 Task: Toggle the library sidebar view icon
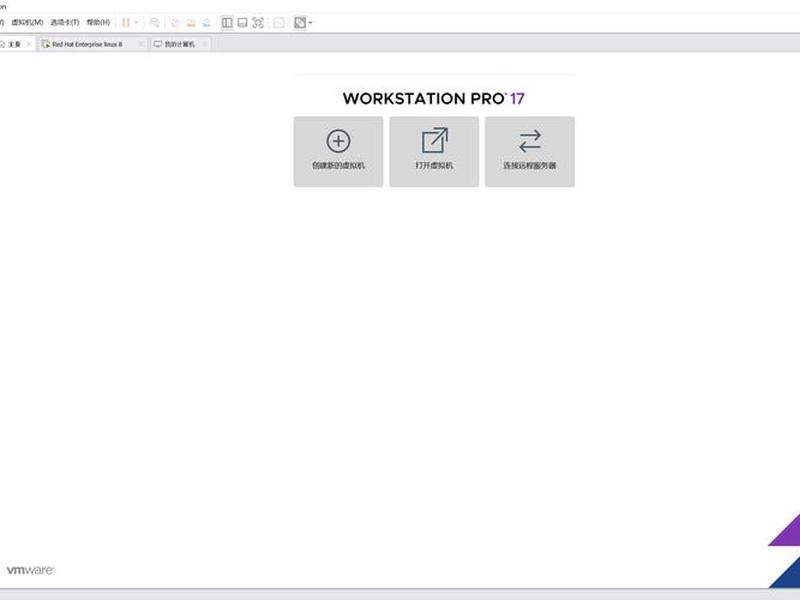point(227,22)
